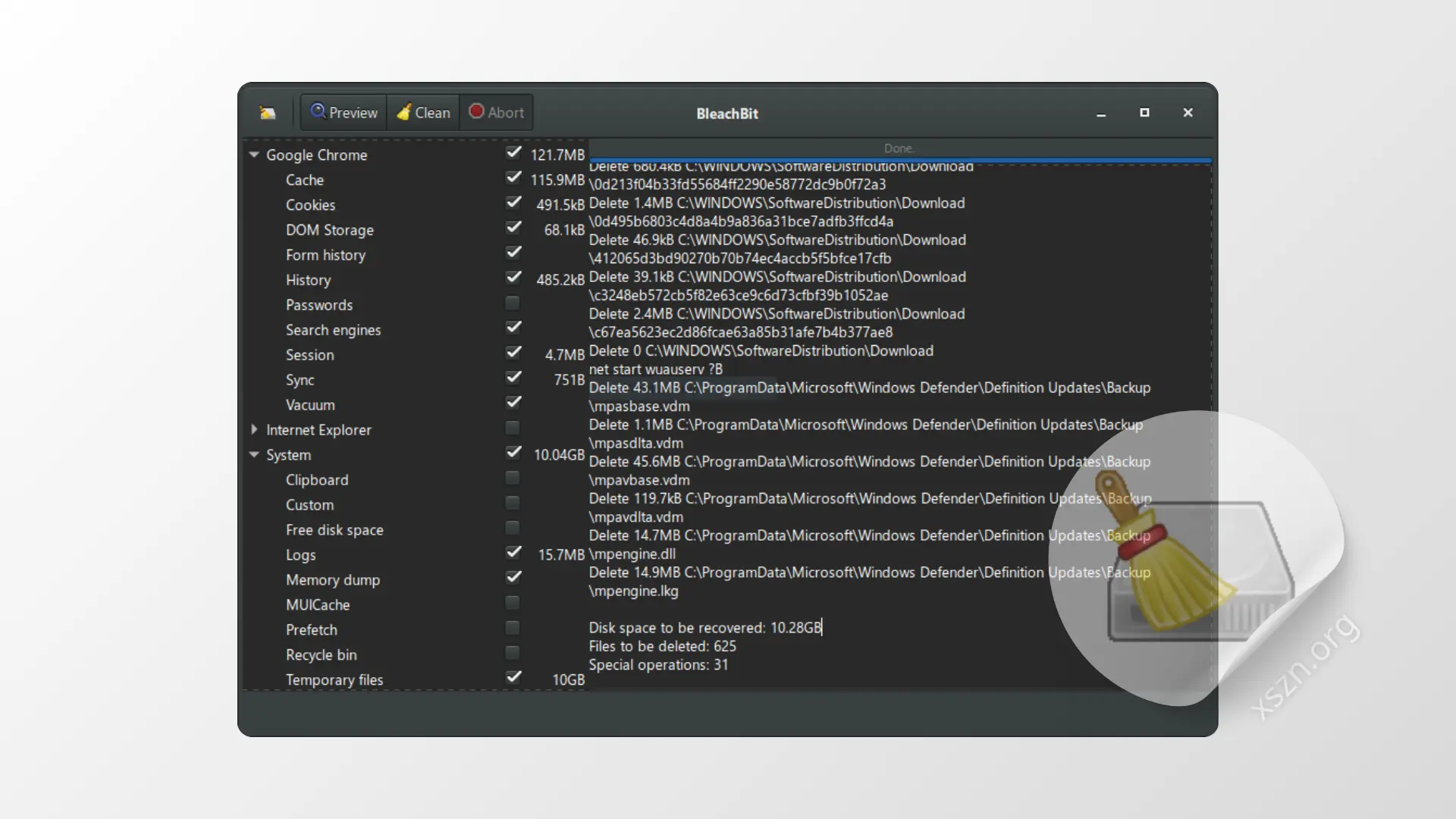This screenshot has height=819, width=1456.
Task: Open the BleachBit application menu icon
Action: click(x=268, y=113)
